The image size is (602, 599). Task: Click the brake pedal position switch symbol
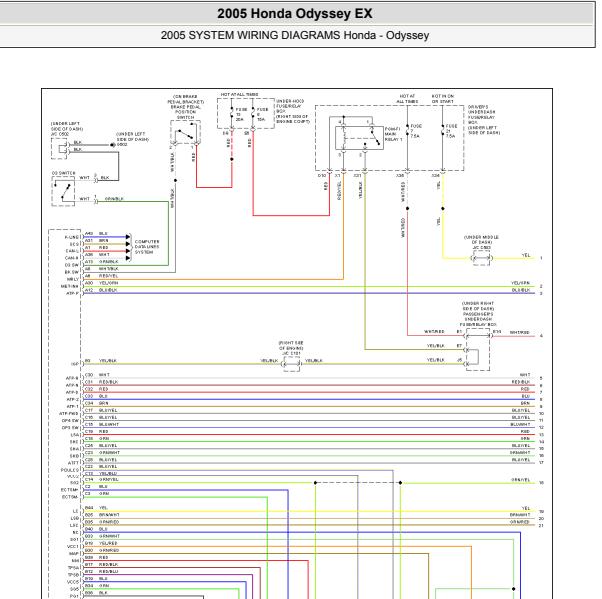tap(185, 133)
